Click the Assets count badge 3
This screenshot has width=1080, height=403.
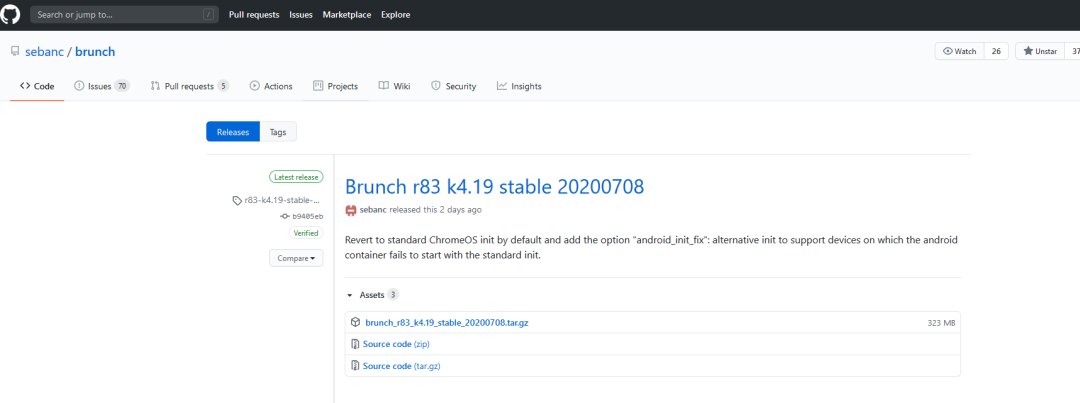click(x=393, y=295)
